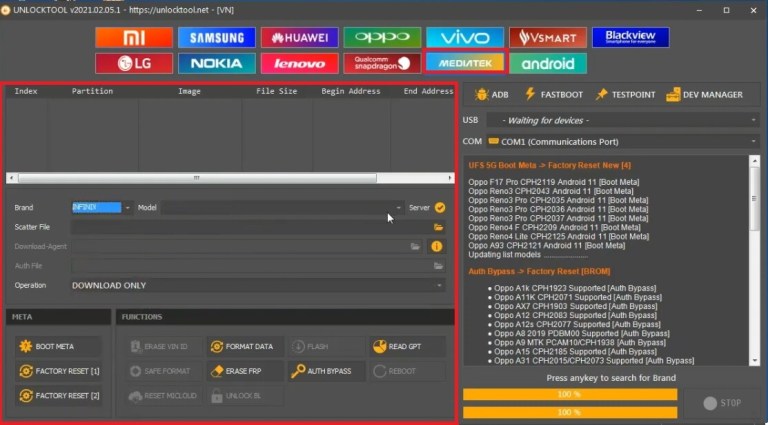Click the End Address column header
This screenshot has width=768, height=425.
[x=428, y=91]
